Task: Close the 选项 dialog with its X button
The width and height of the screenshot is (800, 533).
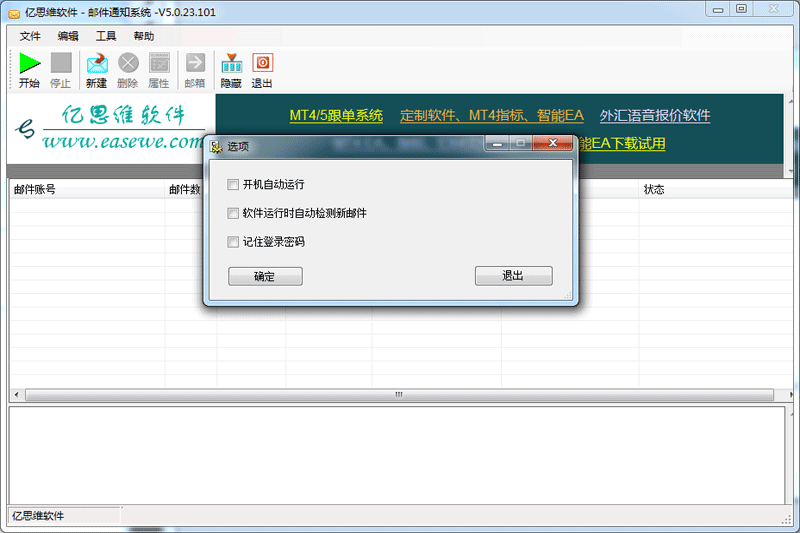Action: 553,143
